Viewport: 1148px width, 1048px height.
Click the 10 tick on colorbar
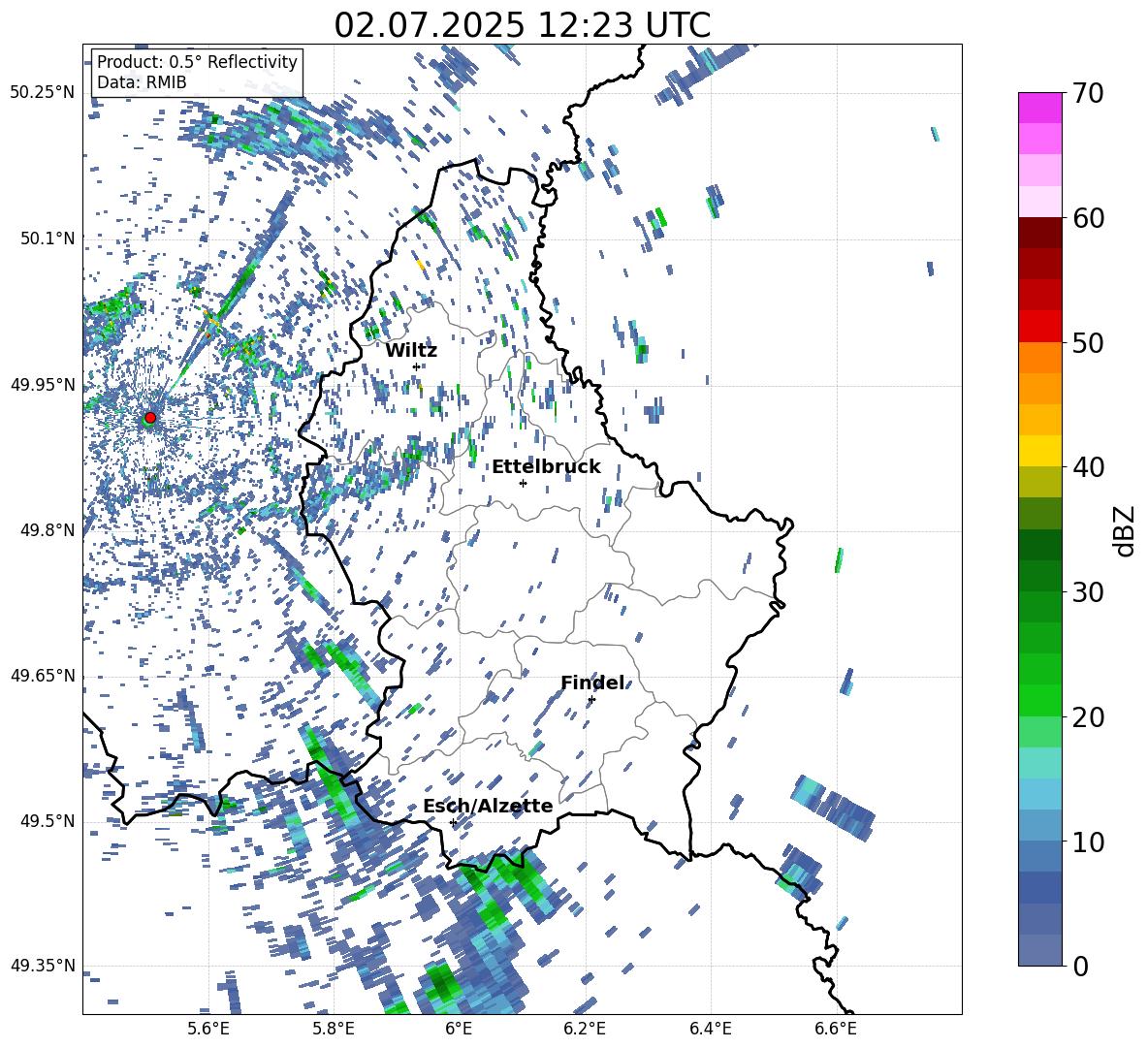(1088, 842)
